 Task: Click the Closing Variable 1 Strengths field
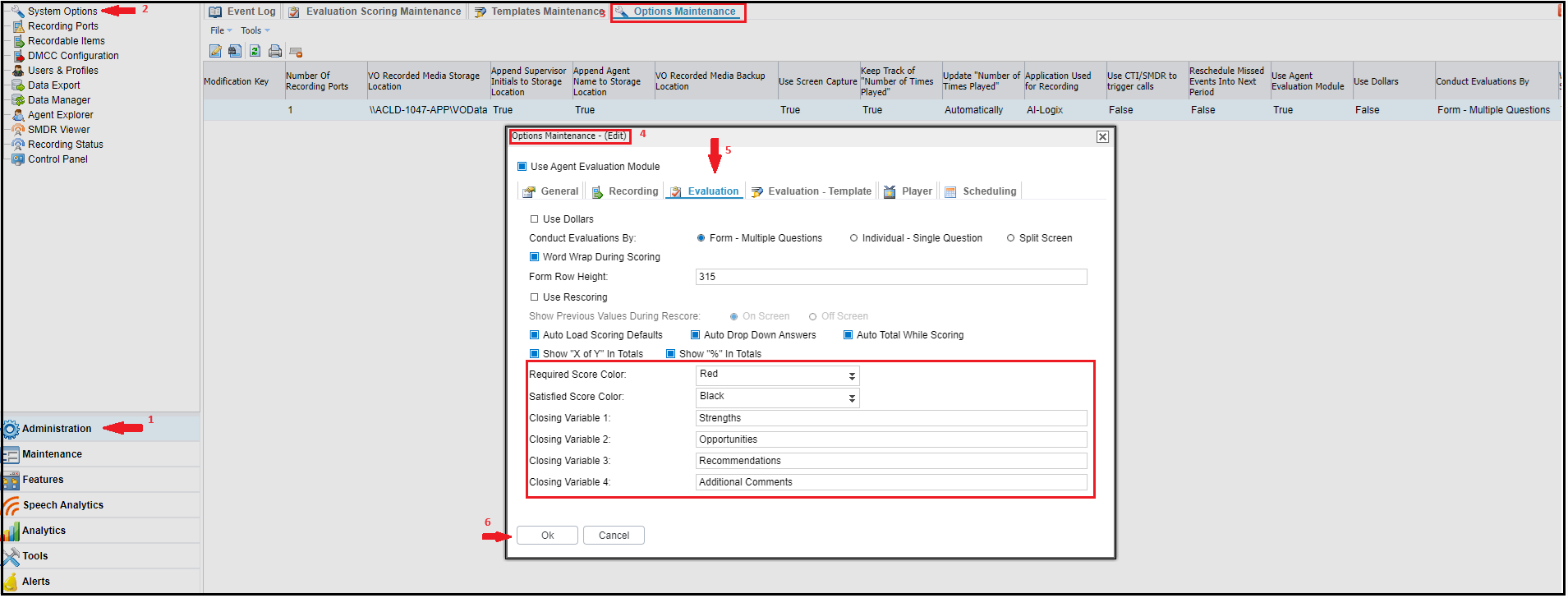point(891,418)
